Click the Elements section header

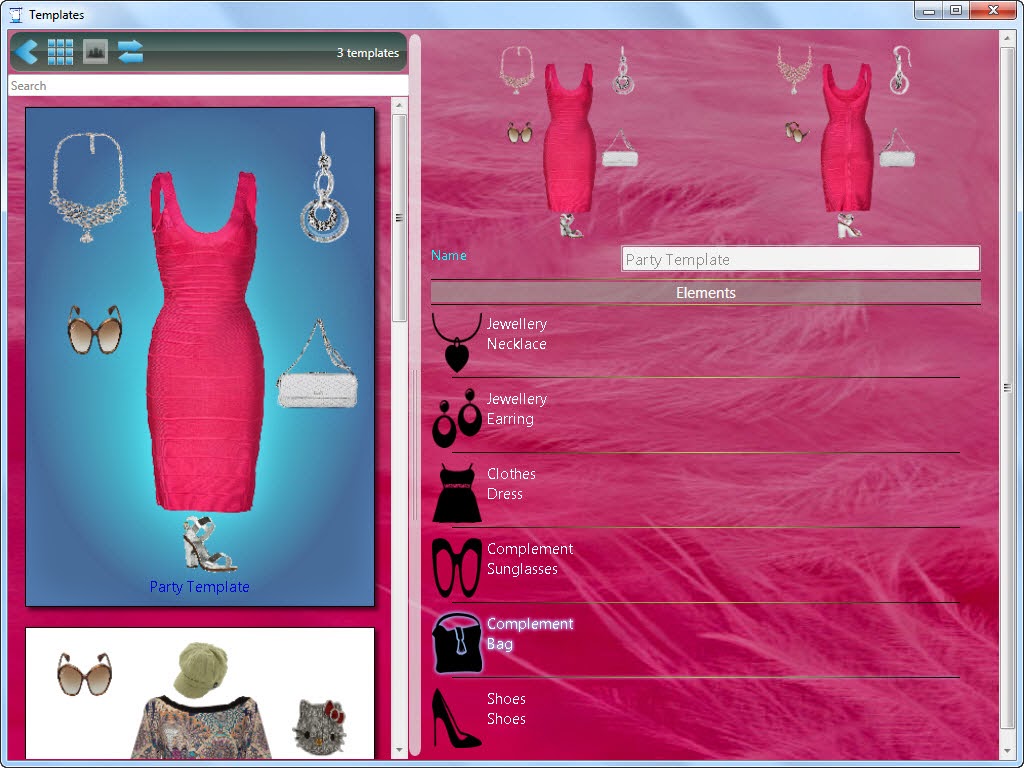coord(705,292)
